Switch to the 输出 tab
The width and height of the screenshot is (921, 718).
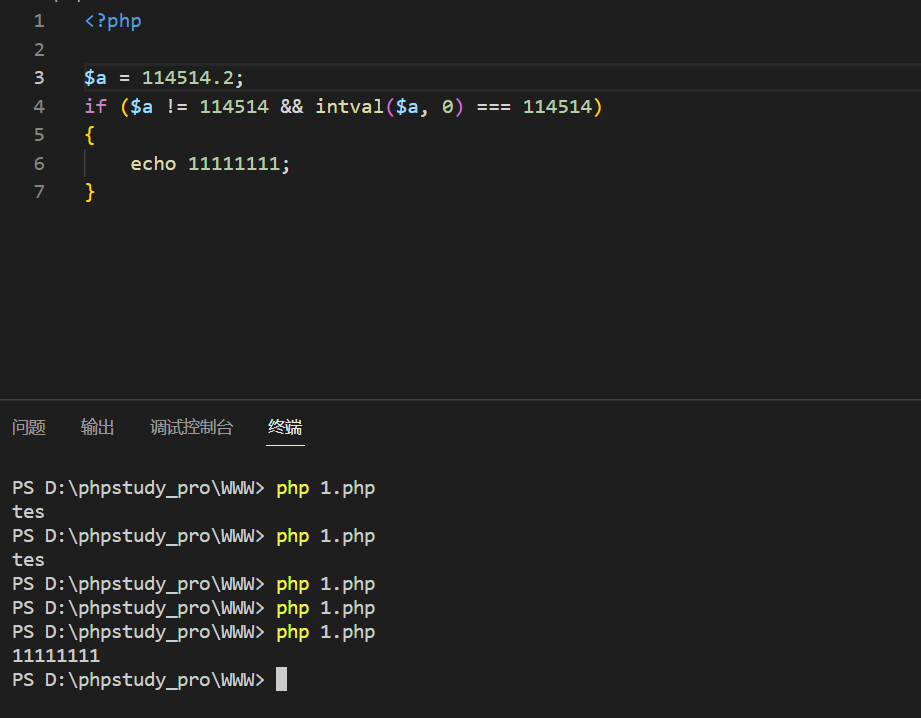pyautogui.click(x=98, y=427)
